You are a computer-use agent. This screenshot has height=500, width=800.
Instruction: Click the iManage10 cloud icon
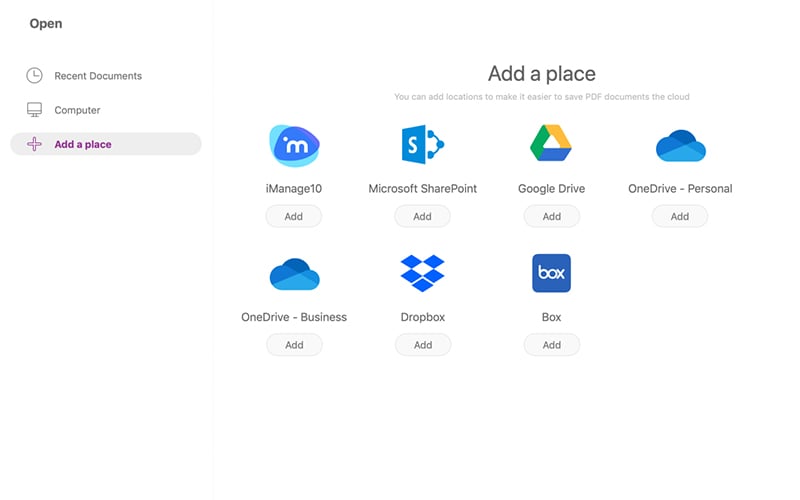coord(294,145)
